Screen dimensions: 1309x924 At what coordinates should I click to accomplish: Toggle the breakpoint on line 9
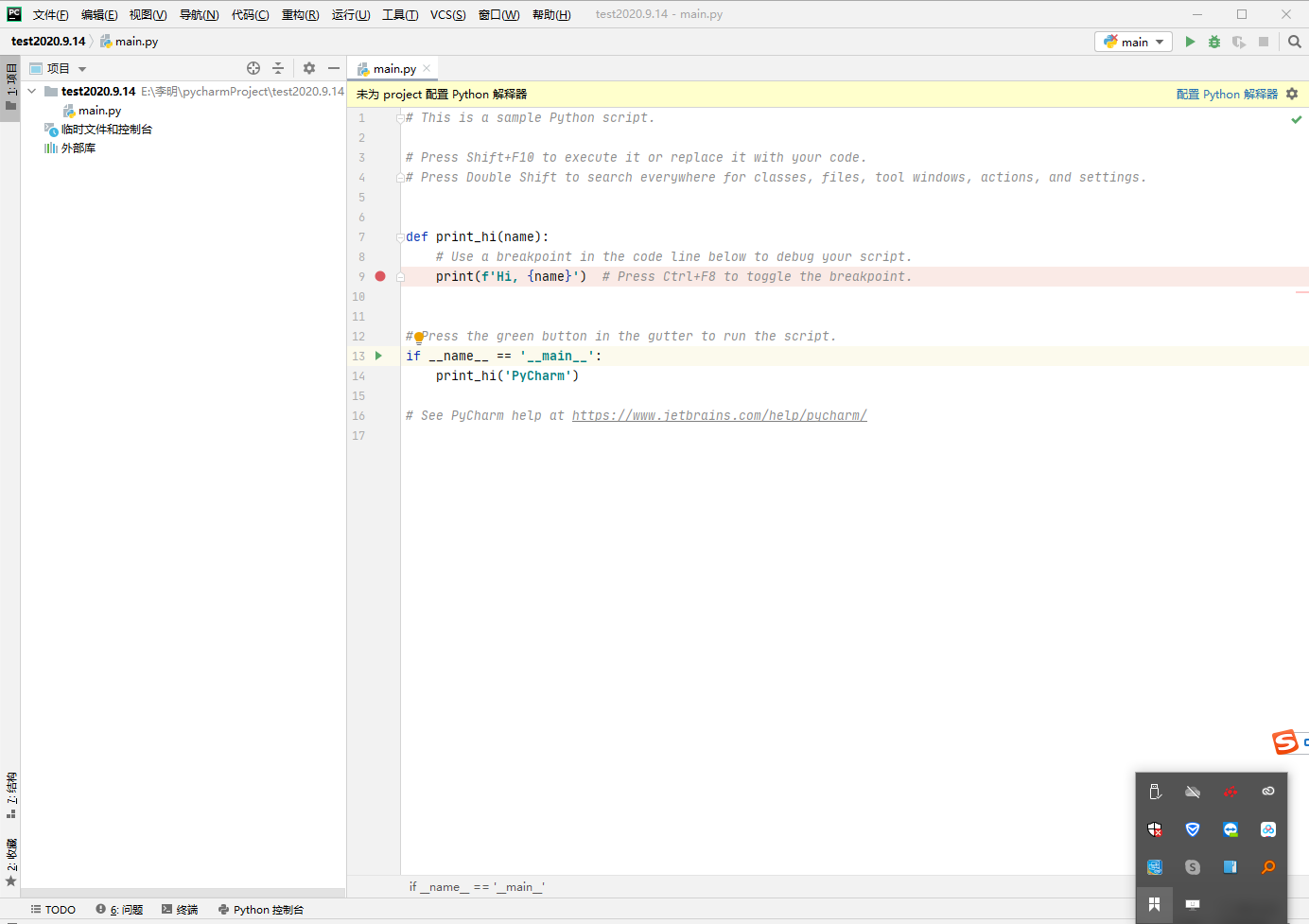point(380,276)
